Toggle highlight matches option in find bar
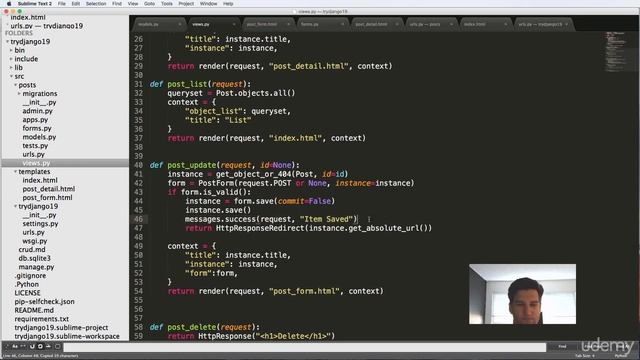 pyautogui.click(x=58, y=347)
